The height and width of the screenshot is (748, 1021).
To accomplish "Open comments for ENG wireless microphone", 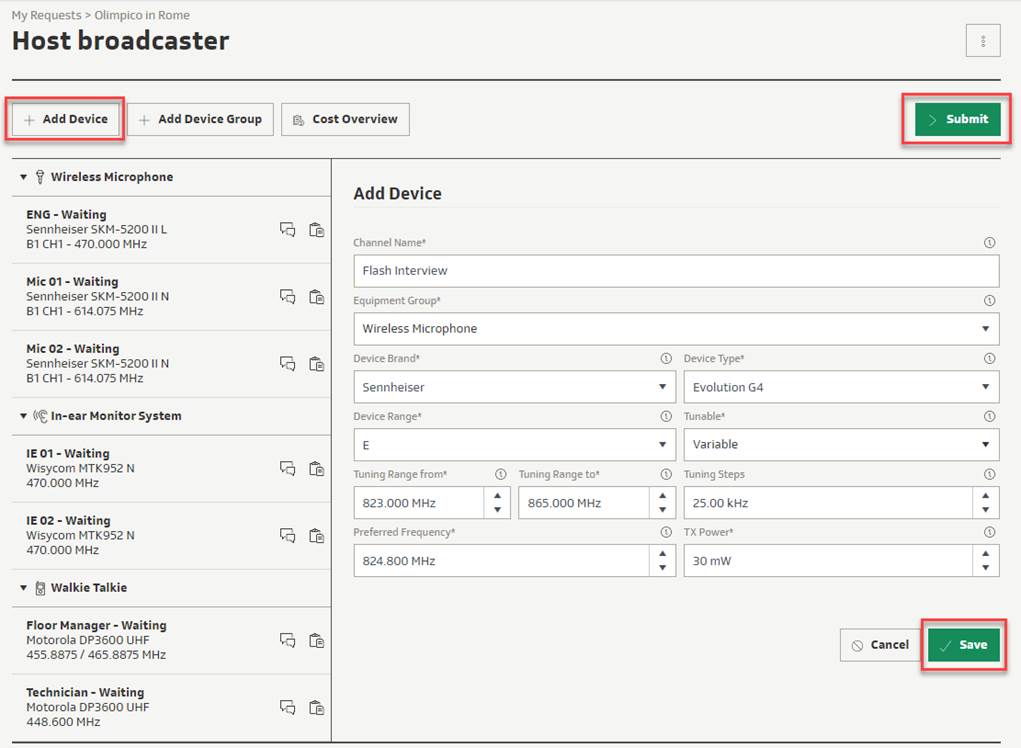I will (x=287, y=230).
